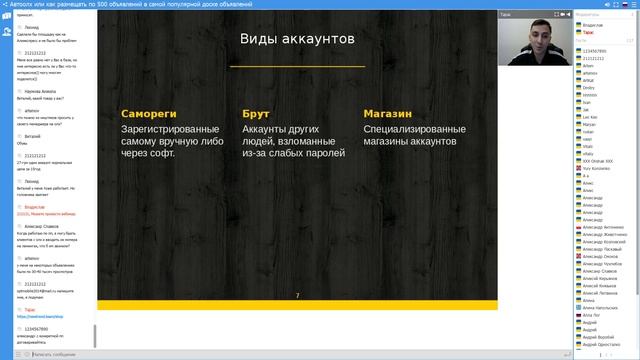Select participant Yury Kononenko in the list
This screenshot has width=640, height=360.
596,169
